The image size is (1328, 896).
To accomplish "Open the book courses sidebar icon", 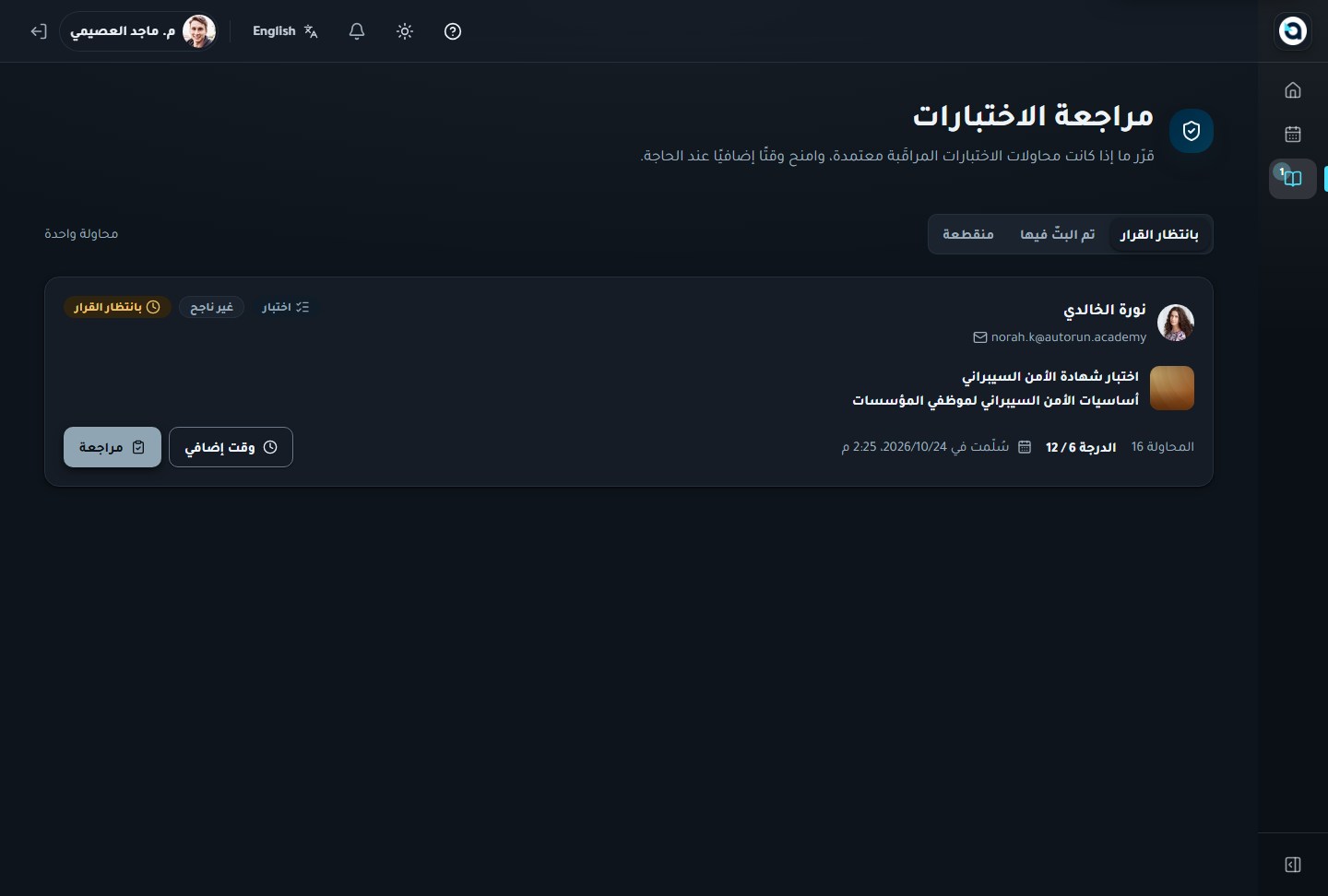I will click(x=1292, y=178).
